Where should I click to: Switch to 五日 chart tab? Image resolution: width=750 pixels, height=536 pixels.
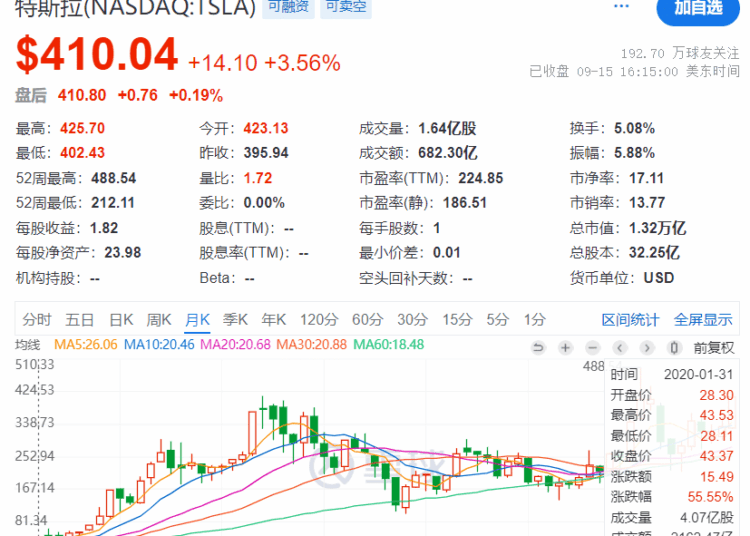point(79,319)
